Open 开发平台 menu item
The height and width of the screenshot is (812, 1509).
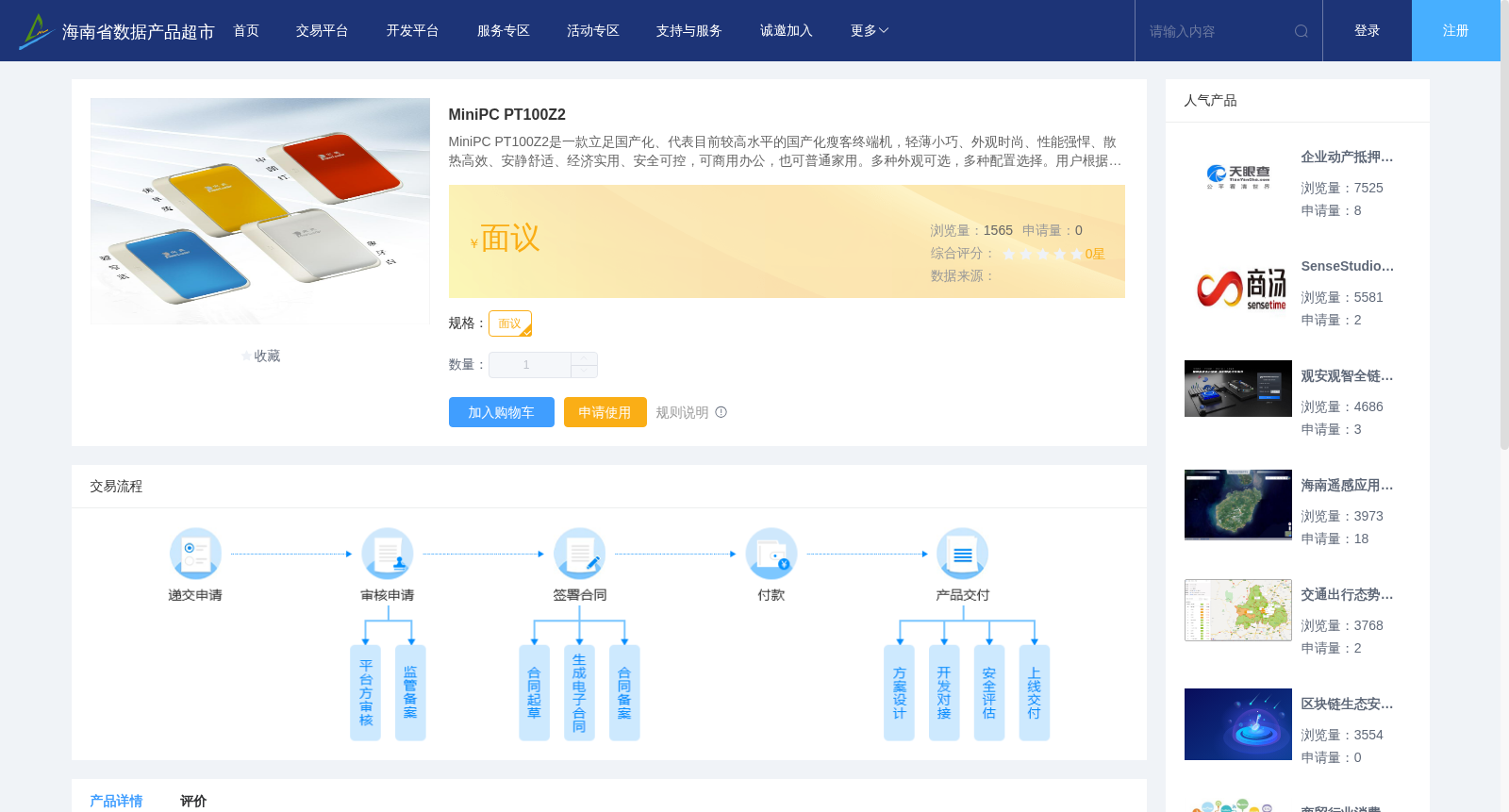tap(413, 31)
